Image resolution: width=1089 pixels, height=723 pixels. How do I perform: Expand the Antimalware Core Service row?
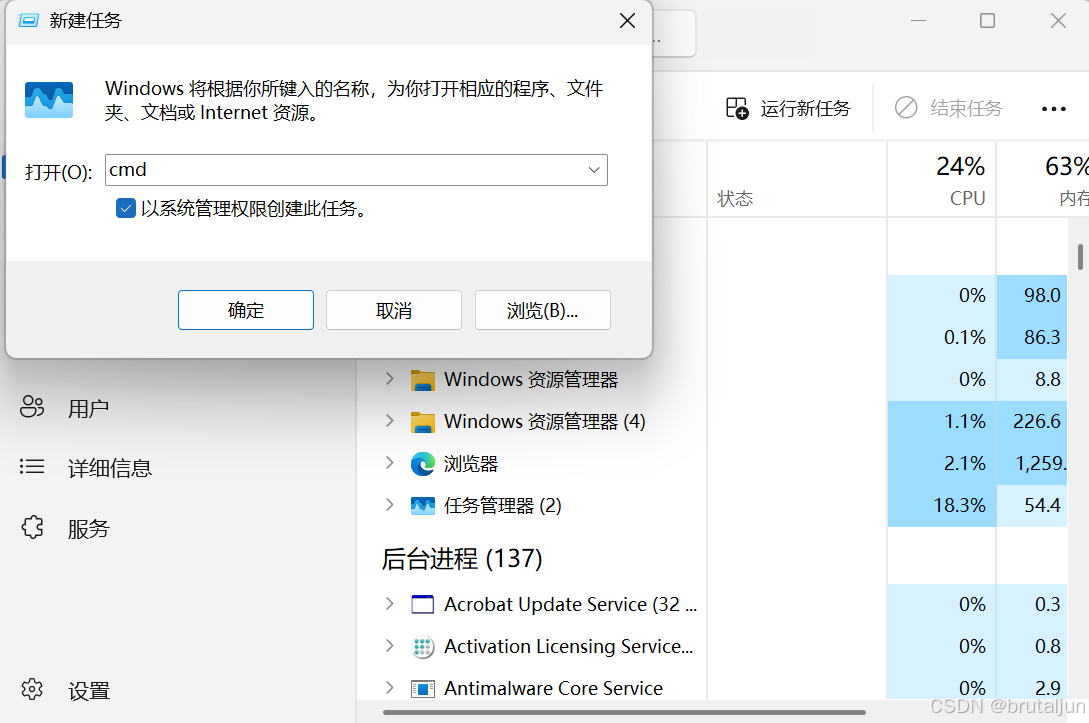pyautogui.click(x=390, y=688)
